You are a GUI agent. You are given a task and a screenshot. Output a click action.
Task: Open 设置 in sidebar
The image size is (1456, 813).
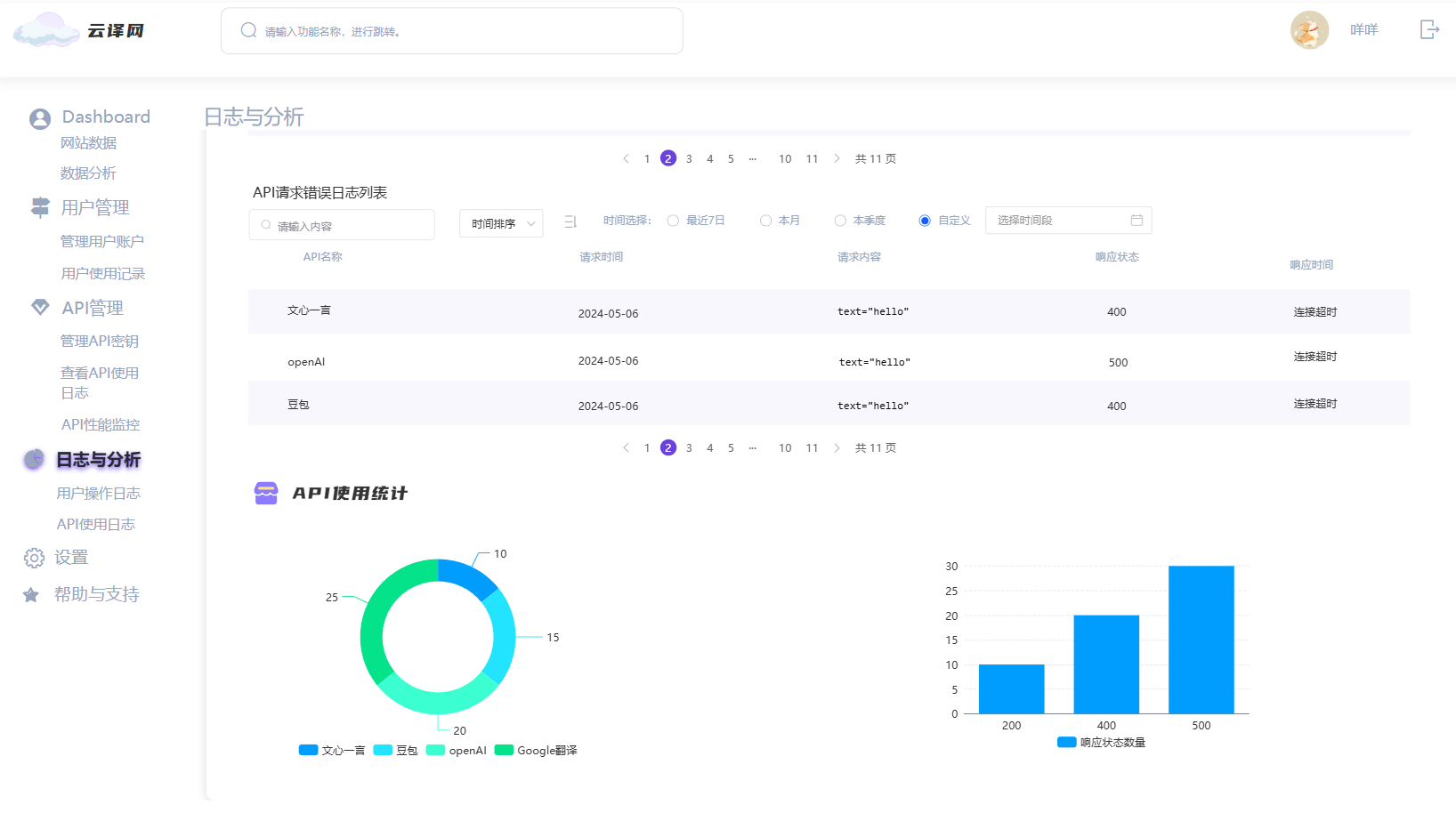[x=71, y=557]
